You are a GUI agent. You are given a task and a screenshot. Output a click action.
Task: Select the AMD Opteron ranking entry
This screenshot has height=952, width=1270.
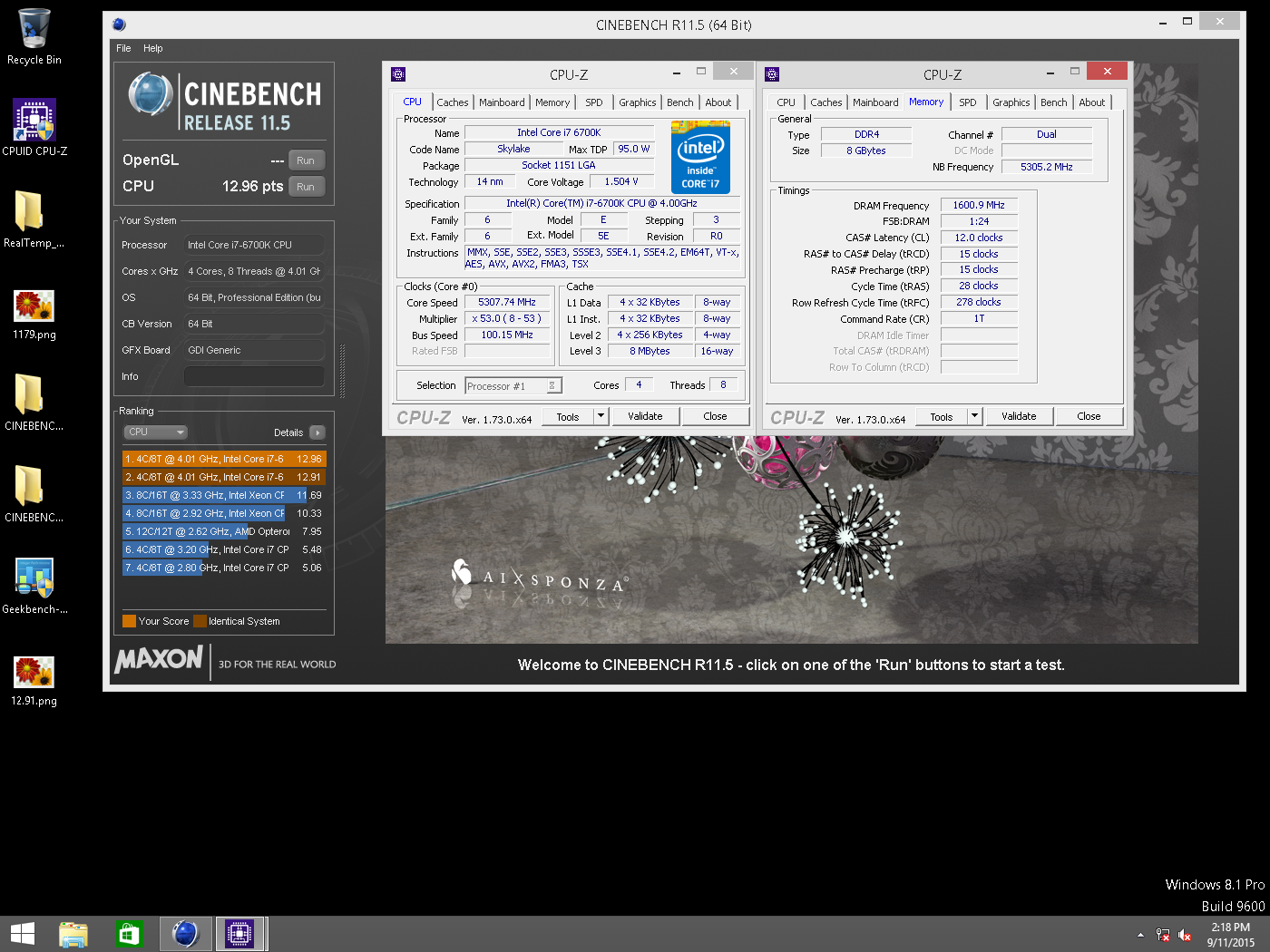click(x=223, y=531)
